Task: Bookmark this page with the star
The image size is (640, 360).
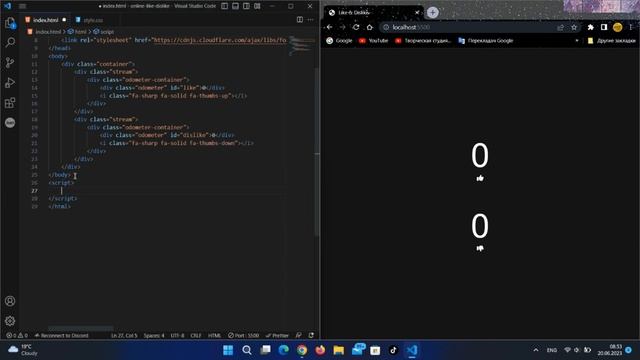Action: 574,27
